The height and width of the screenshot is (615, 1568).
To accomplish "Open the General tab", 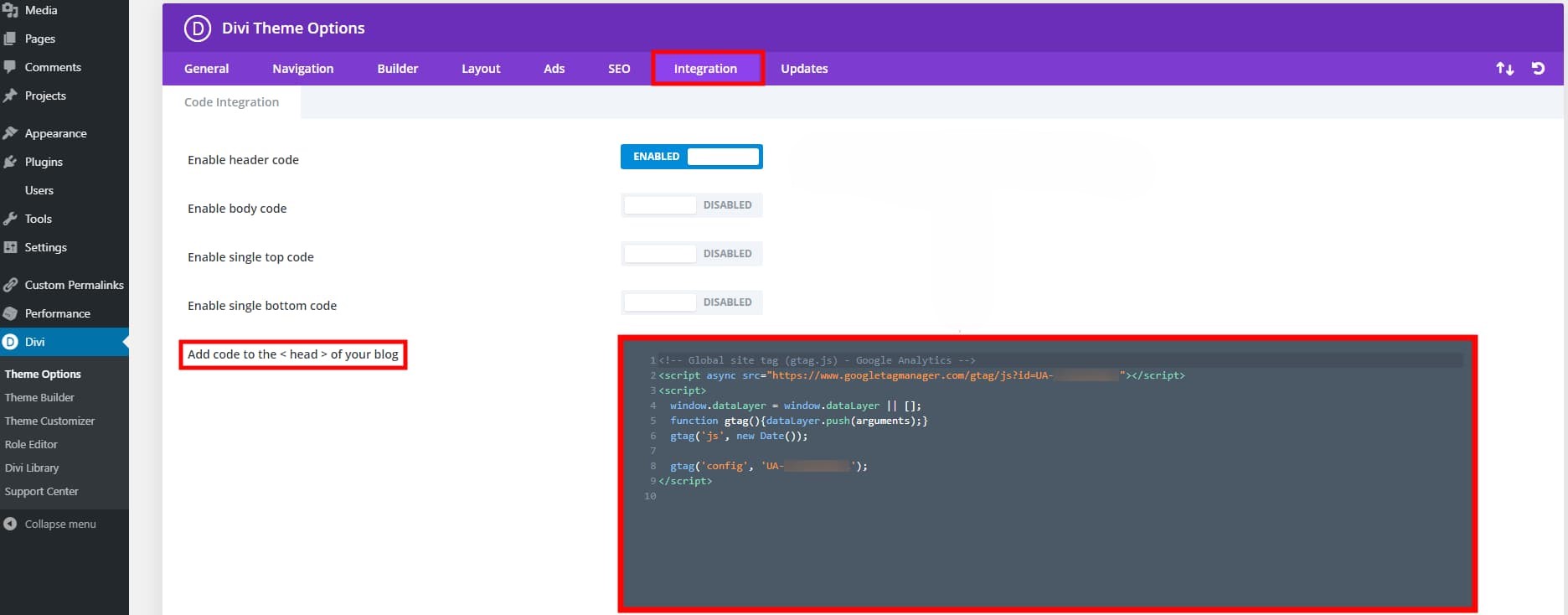I will point(207,69).
